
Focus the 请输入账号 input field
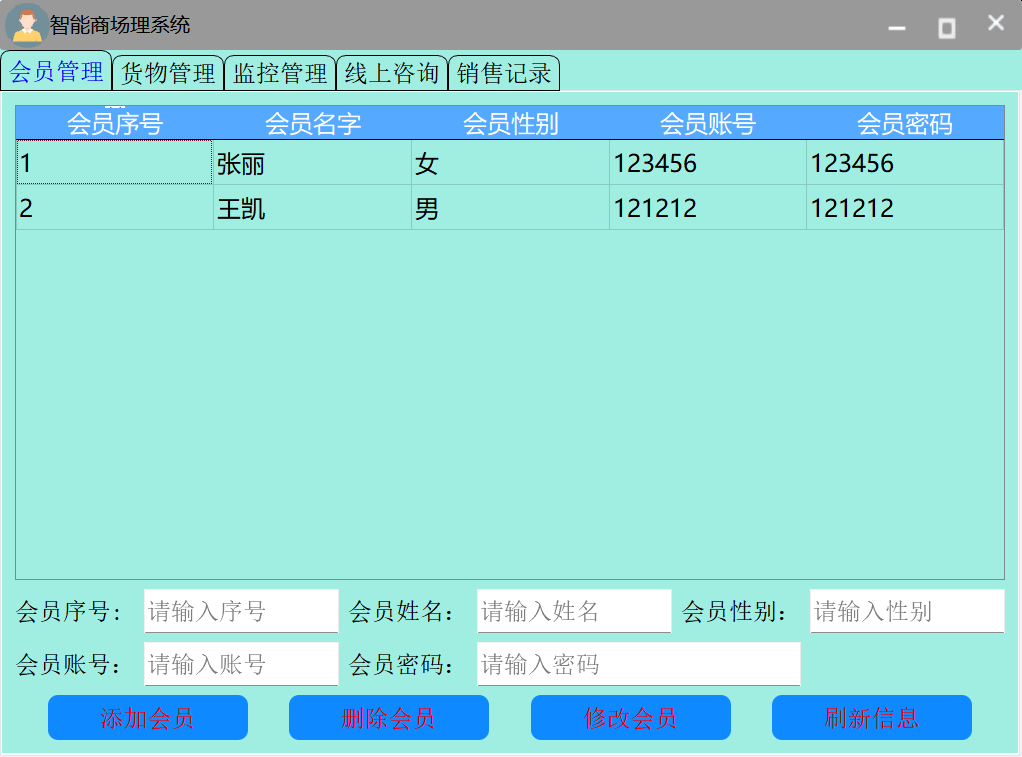click(241, 664)
